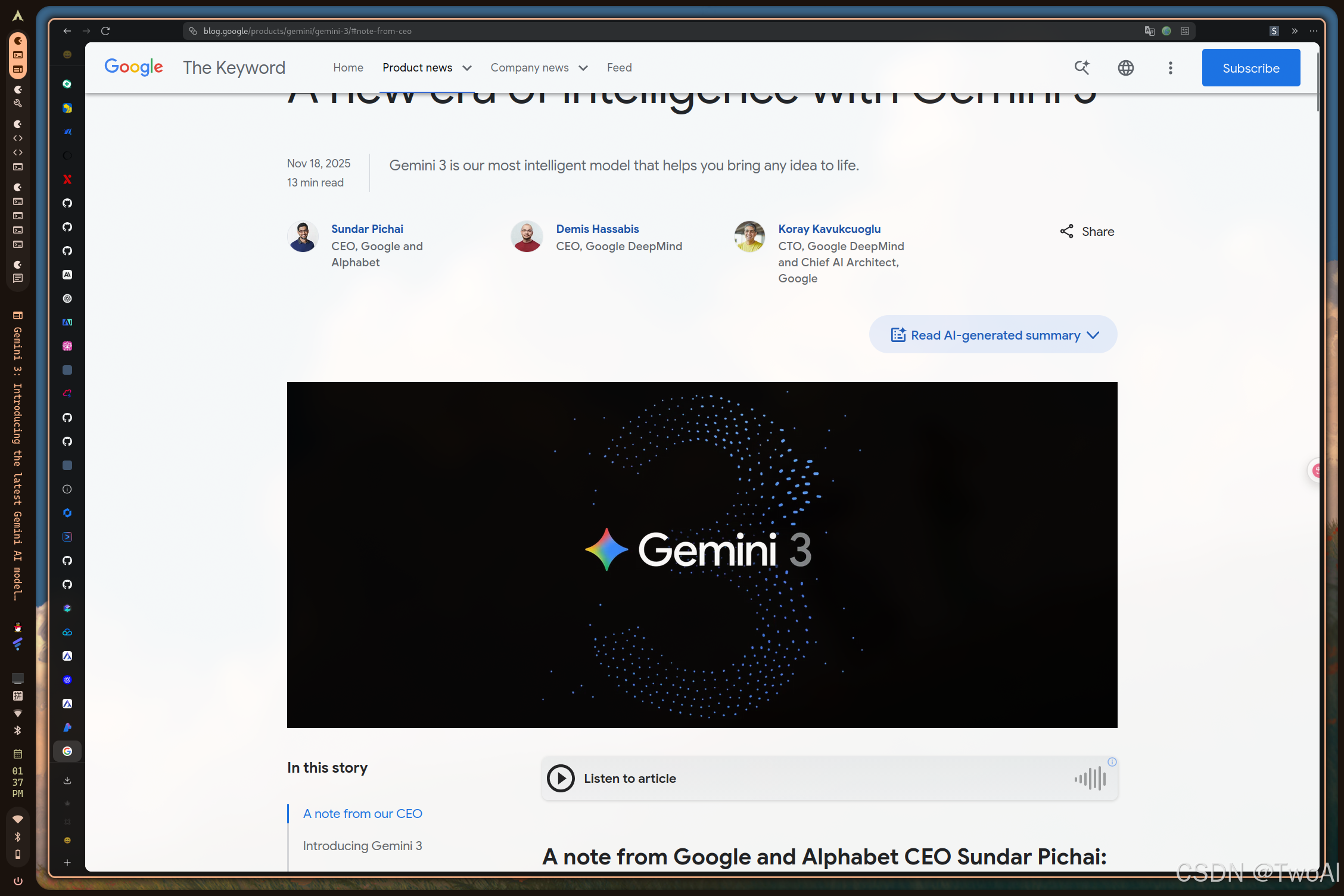This screenshot has width=1344, height=896.
Task: Click the translate icon in address bar
Action: pyautogui.click(x=1149, y=31)
